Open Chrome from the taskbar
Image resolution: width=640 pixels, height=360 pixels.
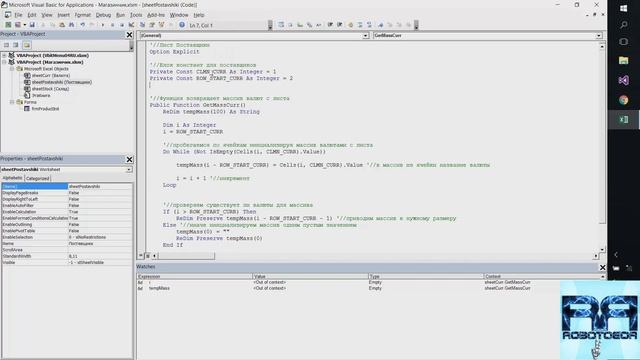pos(623,100)
